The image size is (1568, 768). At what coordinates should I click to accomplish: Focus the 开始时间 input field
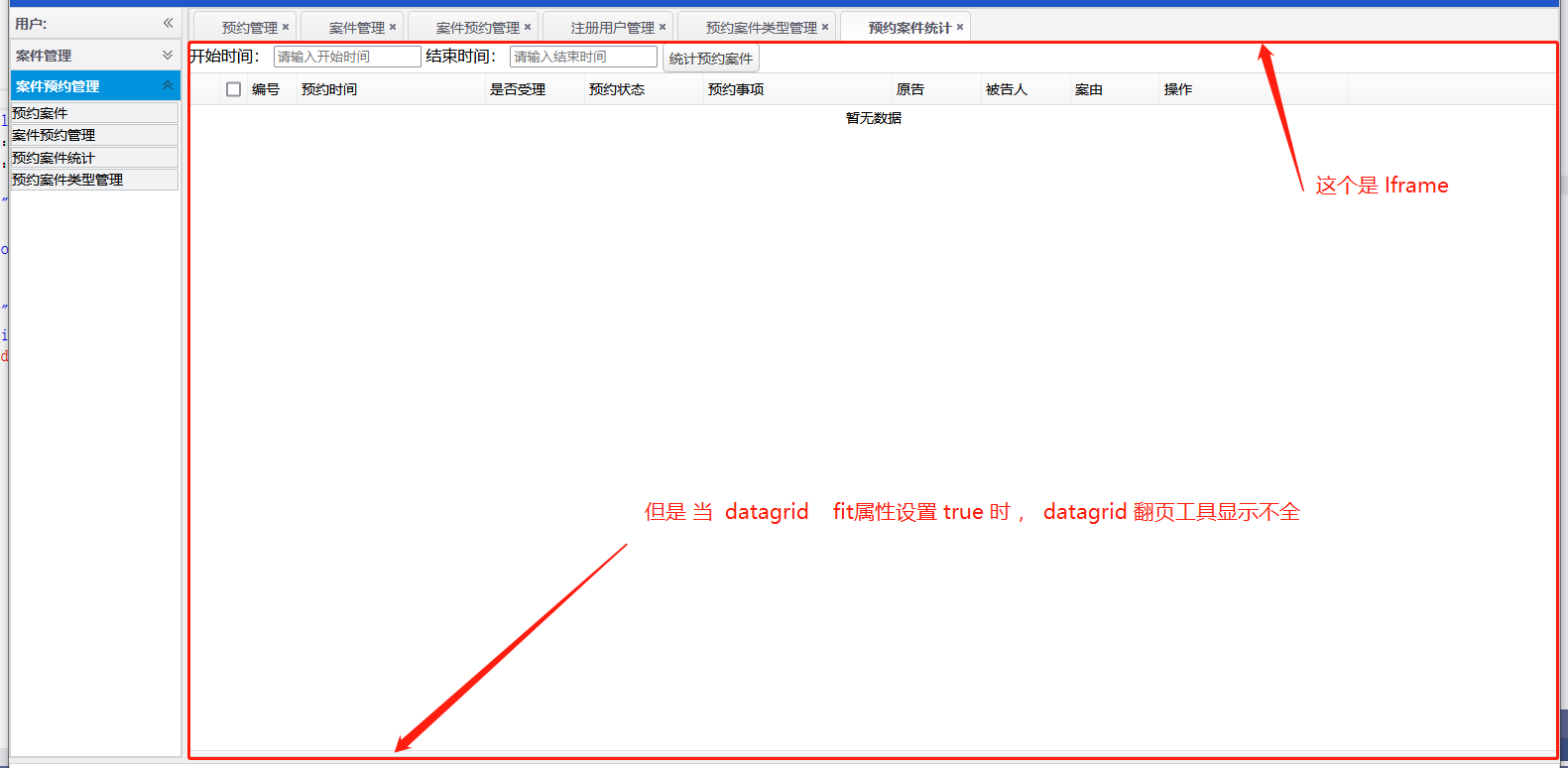point(347,57)
